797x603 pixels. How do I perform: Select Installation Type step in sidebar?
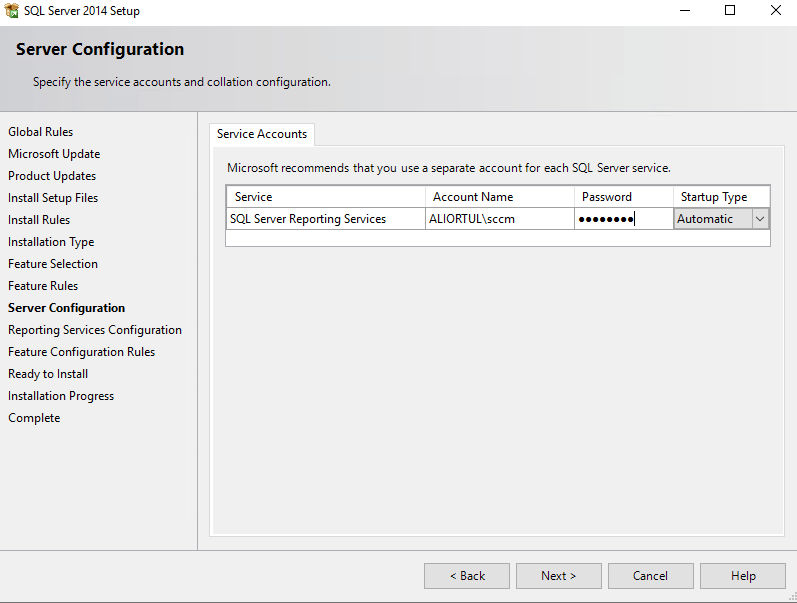pyautogui.click(x=51, y=242)
